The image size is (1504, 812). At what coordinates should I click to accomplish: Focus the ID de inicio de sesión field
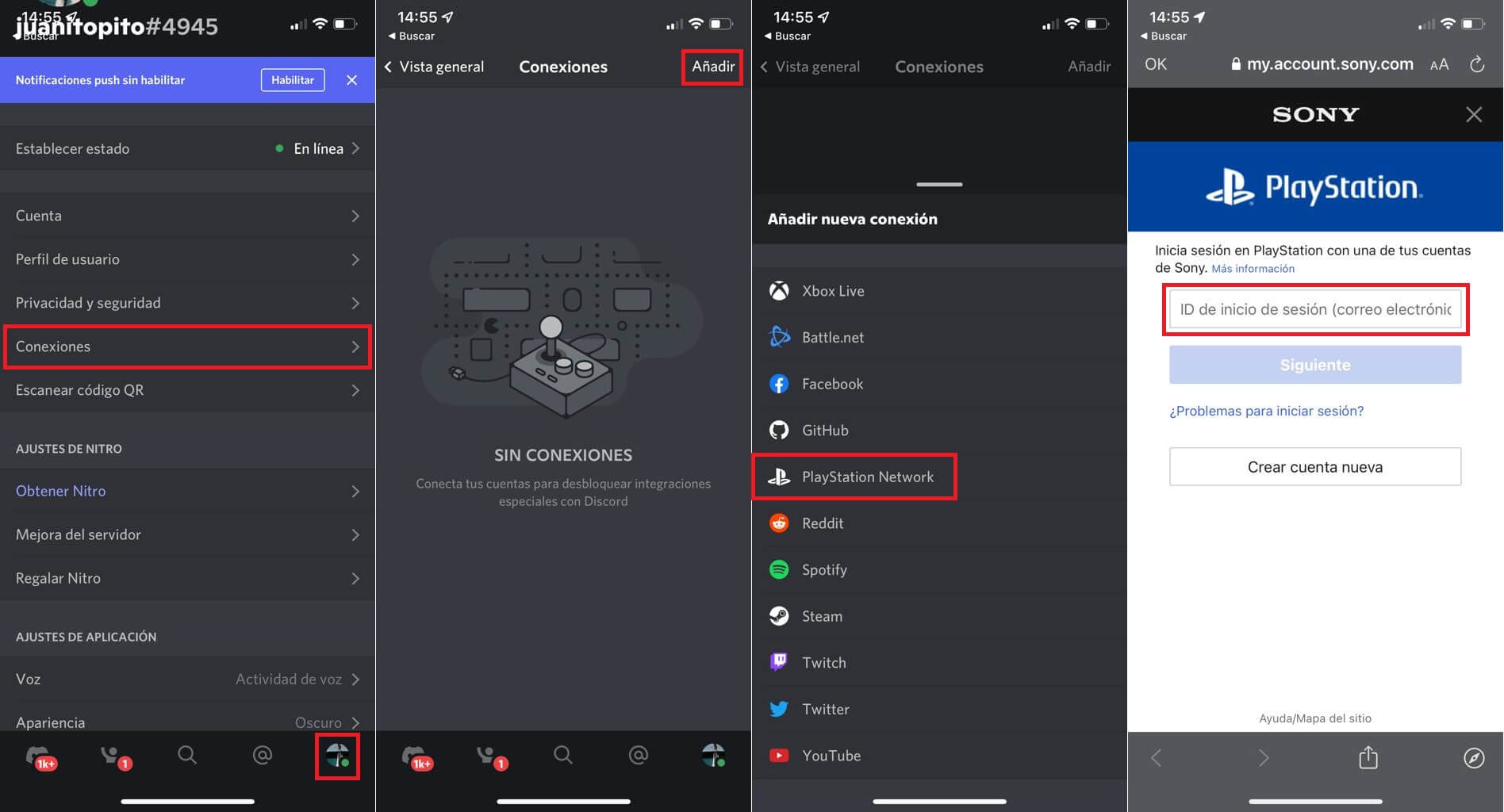pos(1315,309)
